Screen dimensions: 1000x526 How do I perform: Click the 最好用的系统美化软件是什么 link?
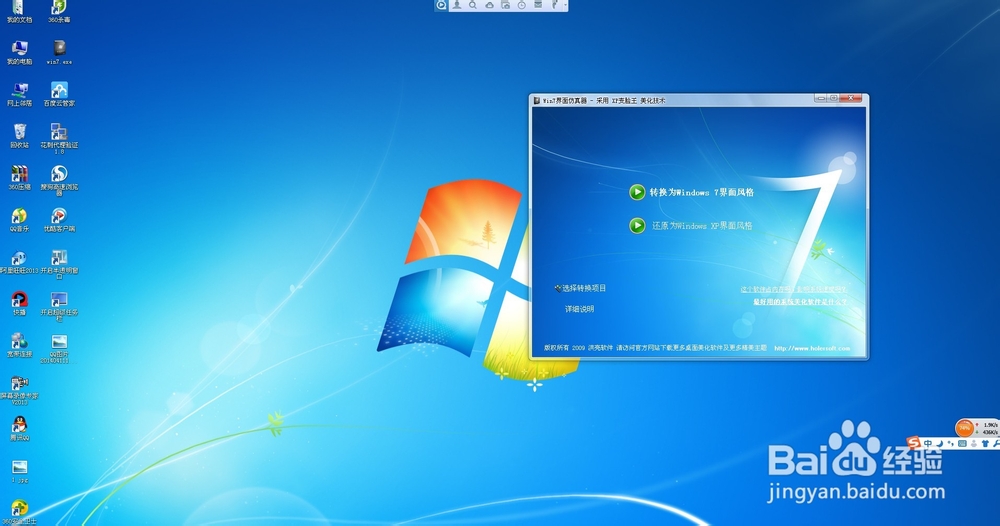[x=800, y=302]
